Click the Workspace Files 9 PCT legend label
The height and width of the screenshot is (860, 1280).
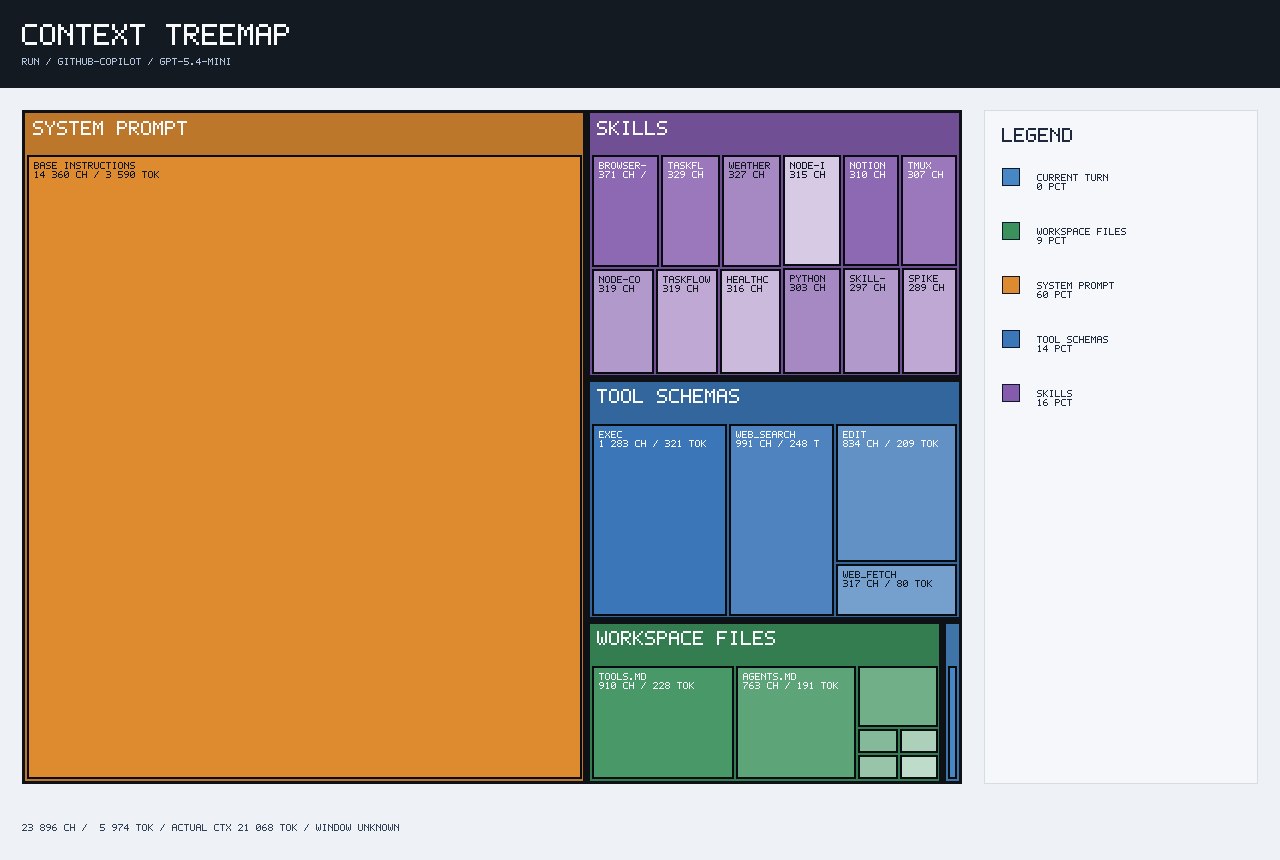pyautogui.click(x=1081, y=236)
